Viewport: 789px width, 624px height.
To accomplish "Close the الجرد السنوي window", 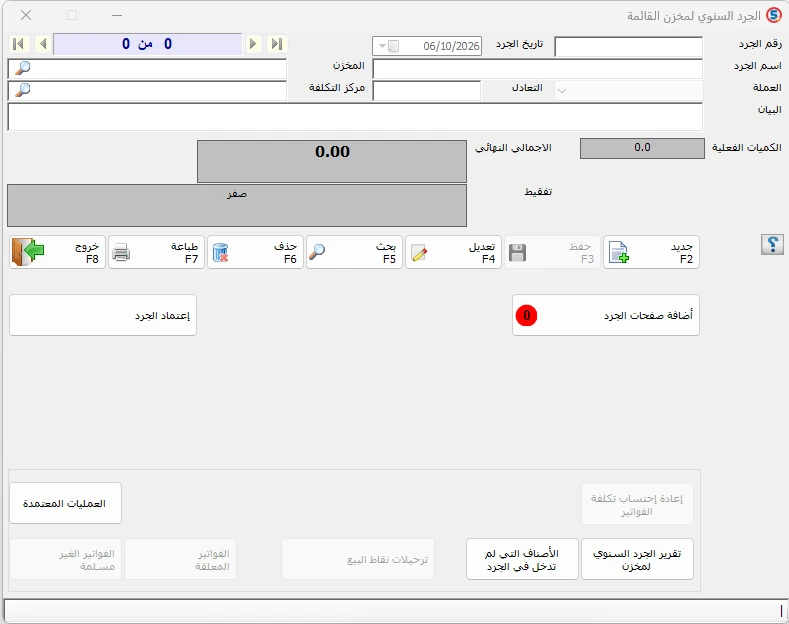I will point(26,15).
